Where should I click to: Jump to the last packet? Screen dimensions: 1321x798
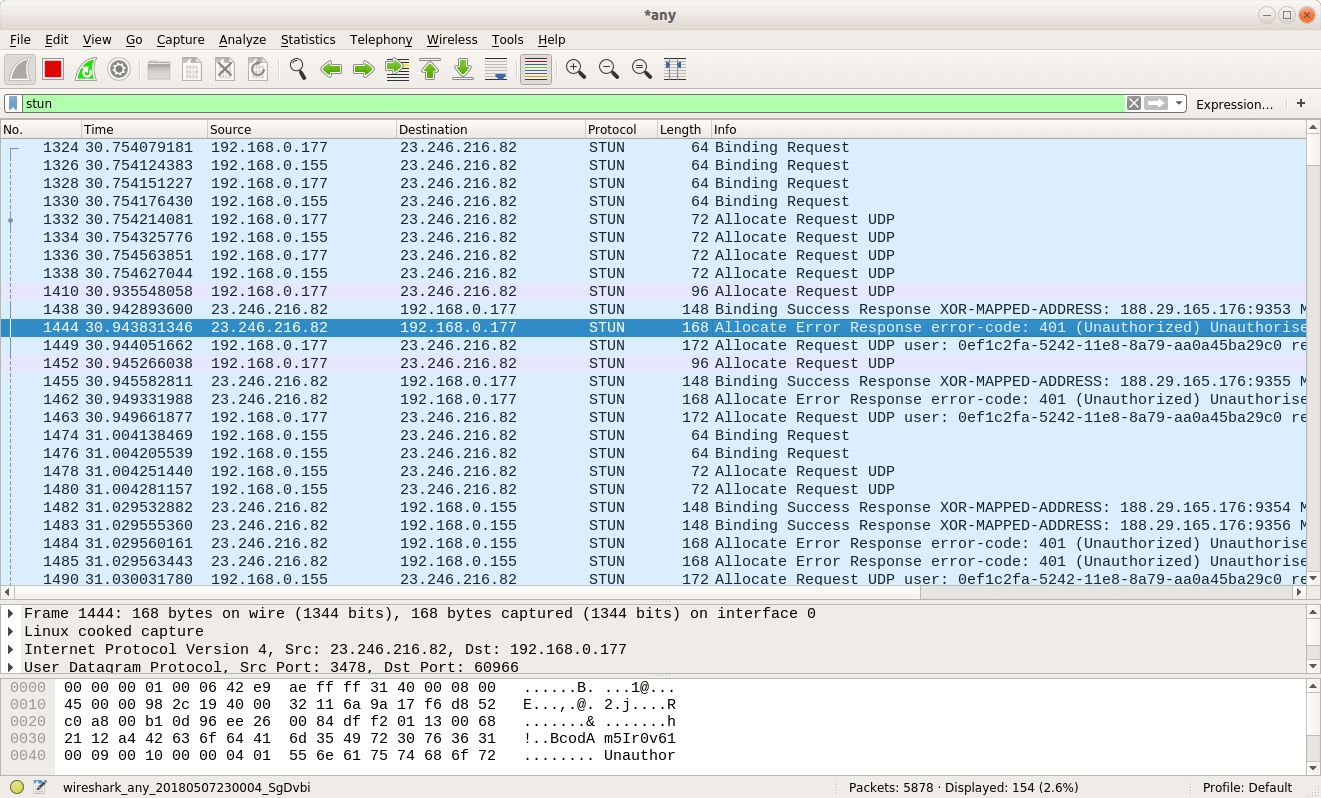463,69
